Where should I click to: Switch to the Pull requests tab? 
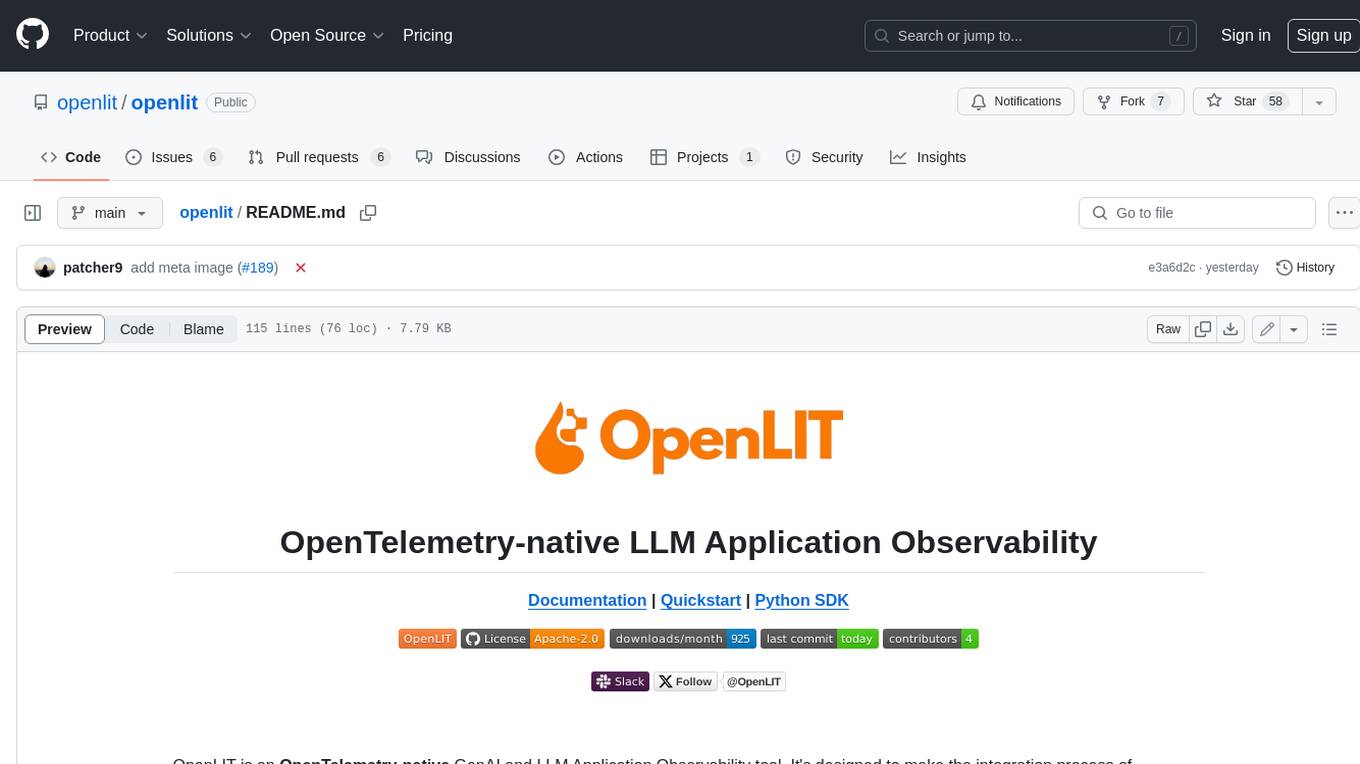pyautogui.click(x=318, y=157)
